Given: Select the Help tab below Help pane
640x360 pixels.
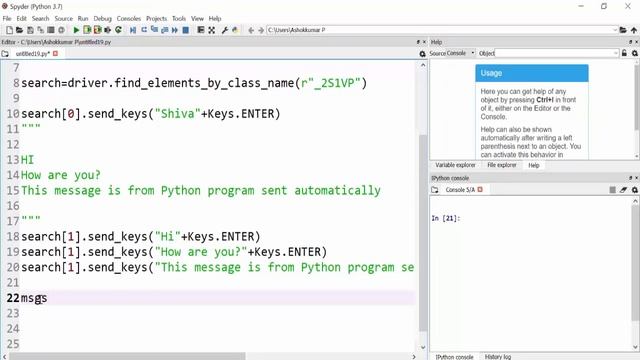Looking at the screenshot, I should pyautogui.click(x=533, y=165).
